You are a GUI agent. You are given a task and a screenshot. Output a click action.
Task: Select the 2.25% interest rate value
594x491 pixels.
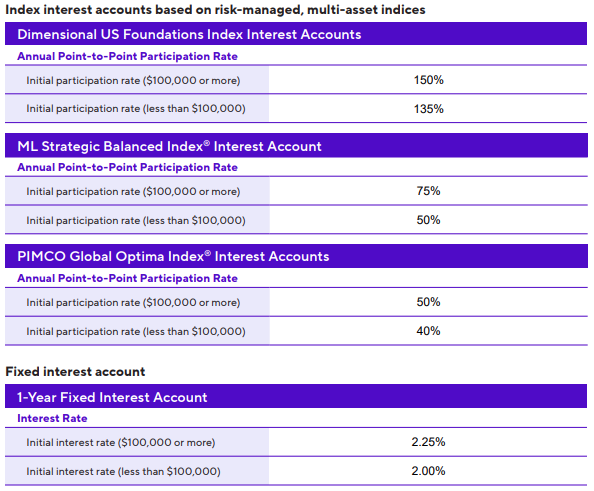(428, 442)
